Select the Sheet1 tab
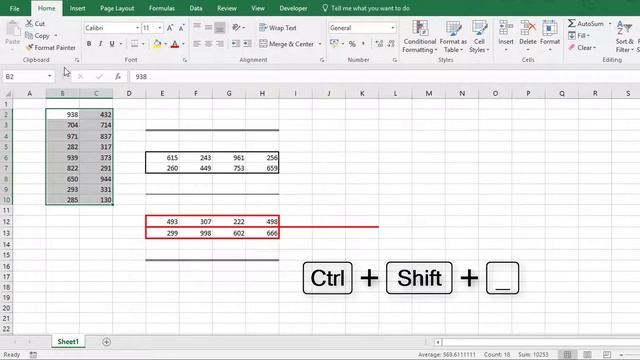This screenshot has width=640, height=360. click(x=68, y=342)
